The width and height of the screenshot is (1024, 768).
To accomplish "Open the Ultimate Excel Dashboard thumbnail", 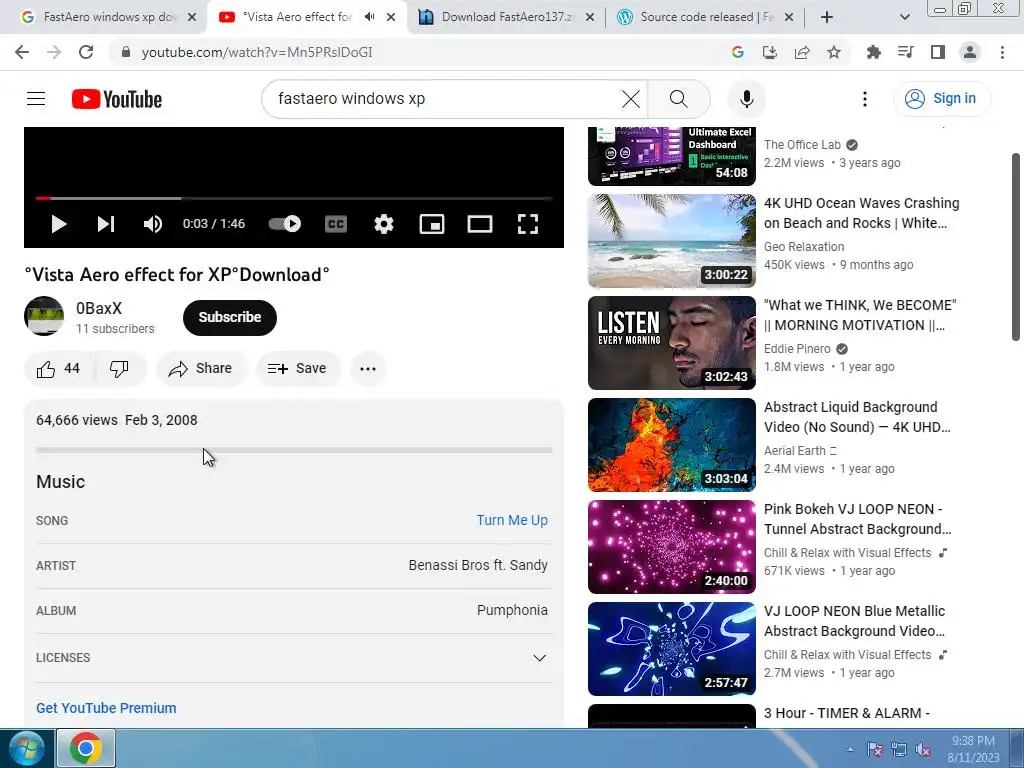I will (x=671, y=157).
